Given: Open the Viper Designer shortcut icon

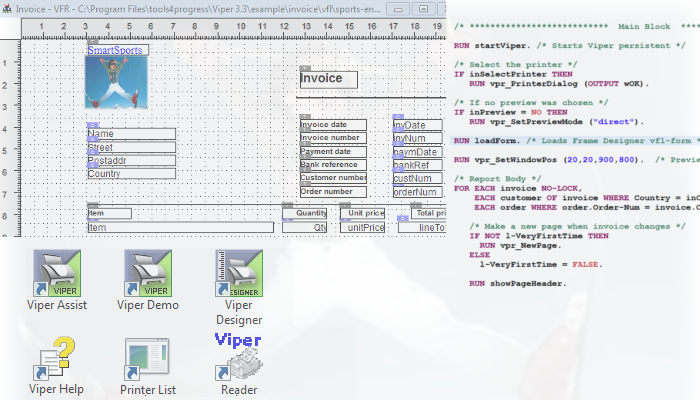Looking at the screenshot, I should pyautogui.click(x=239, y=273).
